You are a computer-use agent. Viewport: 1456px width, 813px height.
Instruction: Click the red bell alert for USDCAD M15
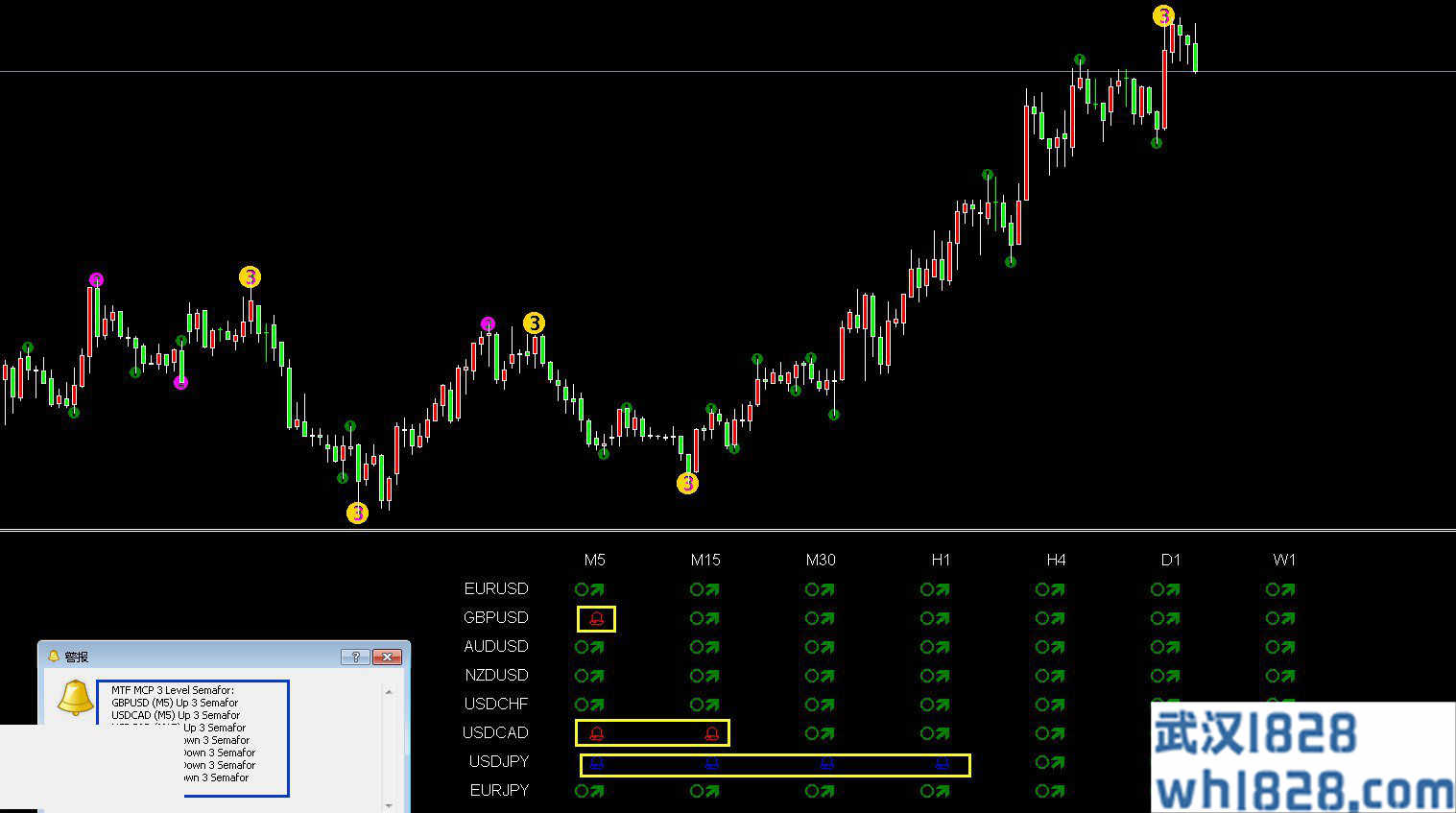point(711,733)
